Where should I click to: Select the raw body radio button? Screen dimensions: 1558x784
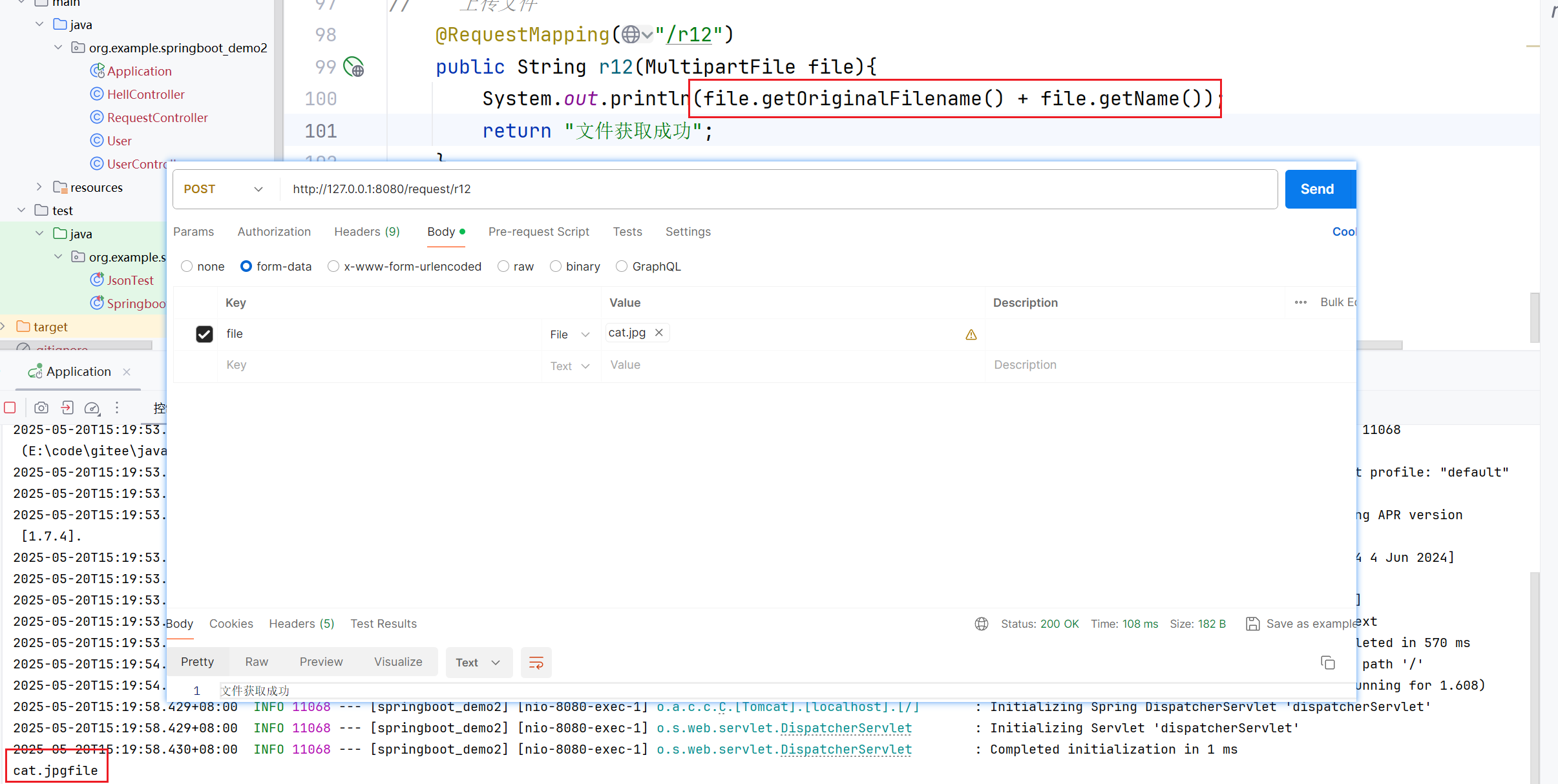tap(503, 267)
